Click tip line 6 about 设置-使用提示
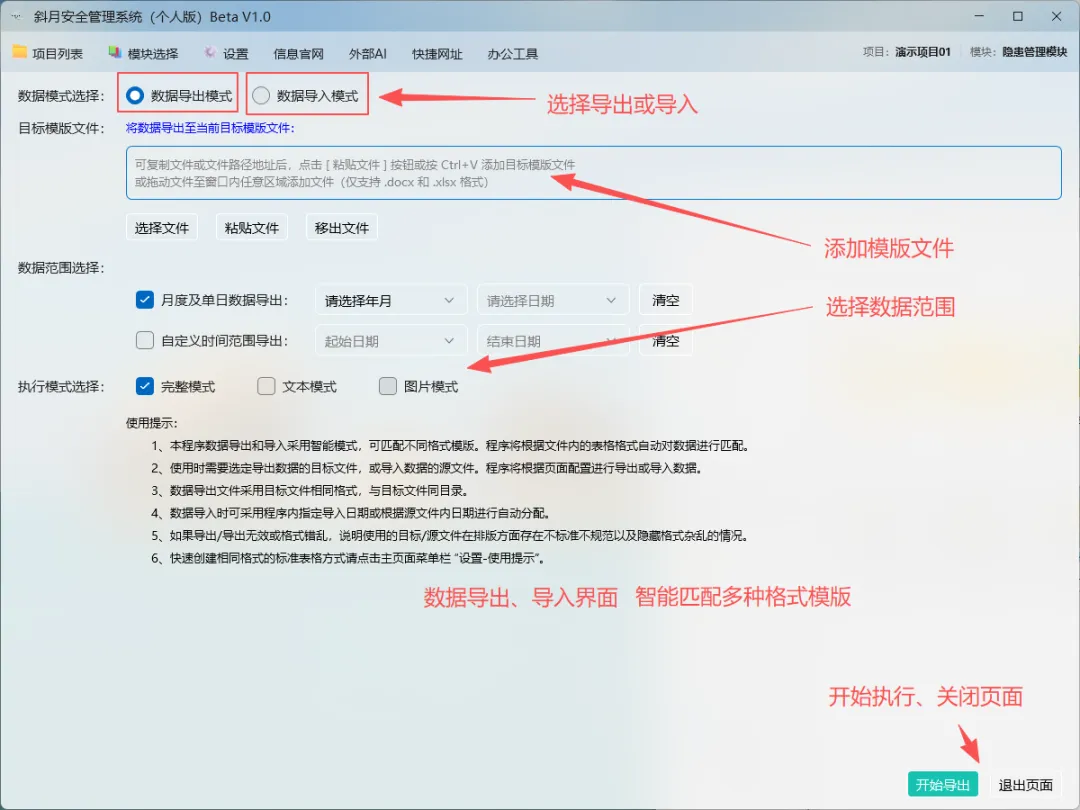 (349, 558)
